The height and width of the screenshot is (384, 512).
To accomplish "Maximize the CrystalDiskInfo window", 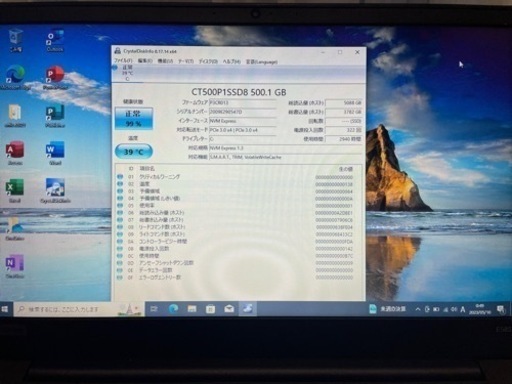I will click(x=340, y=52).
